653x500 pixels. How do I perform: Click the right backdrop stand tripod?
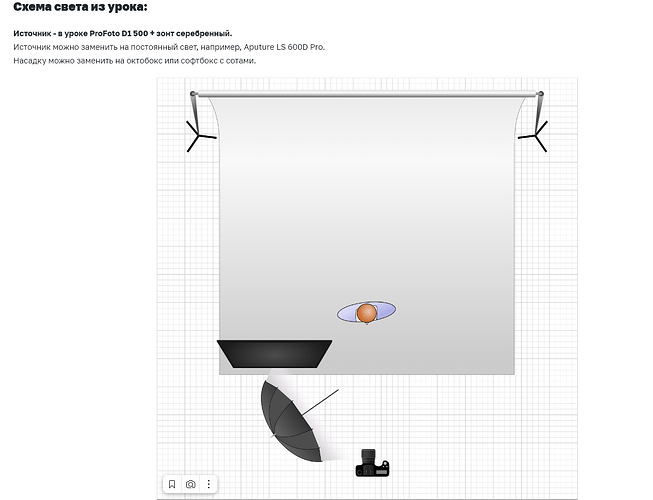[x=534, y=133]
